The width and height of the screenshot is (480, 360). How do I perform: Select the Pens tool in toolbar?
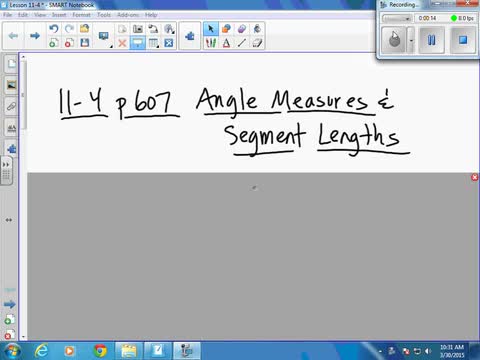tap(211, 43)
